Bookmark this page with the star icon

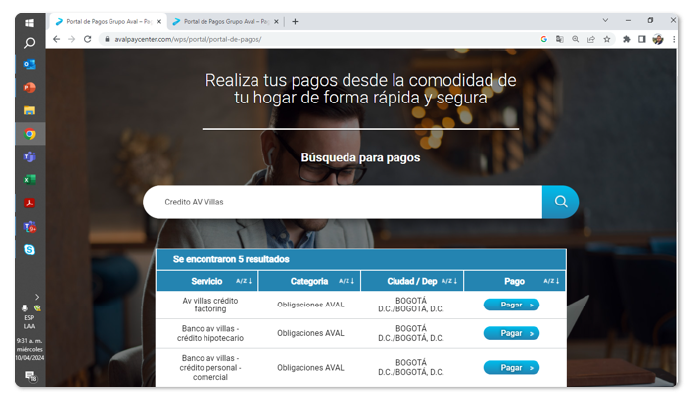click(x=606, y=39)
